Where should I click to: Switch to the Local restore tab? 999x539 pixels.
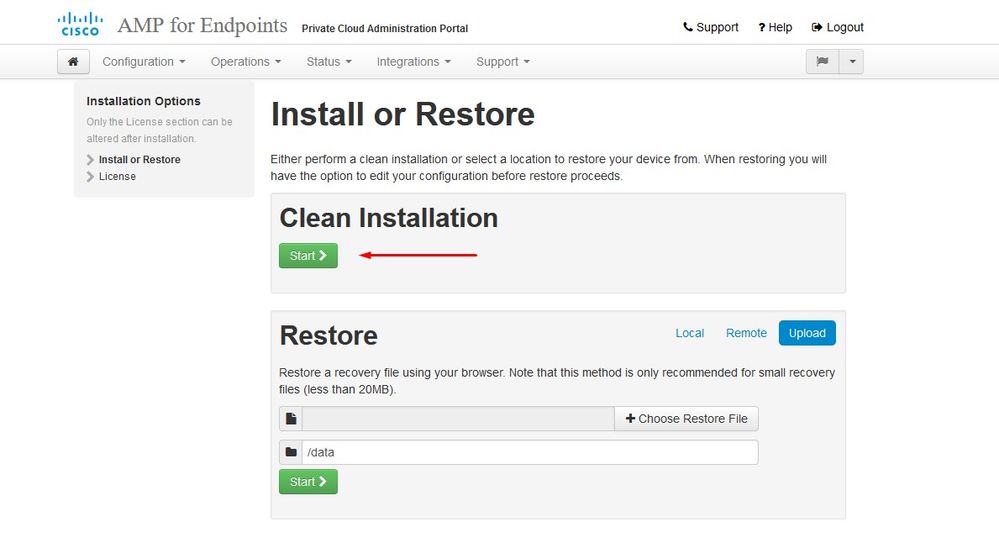689,333
